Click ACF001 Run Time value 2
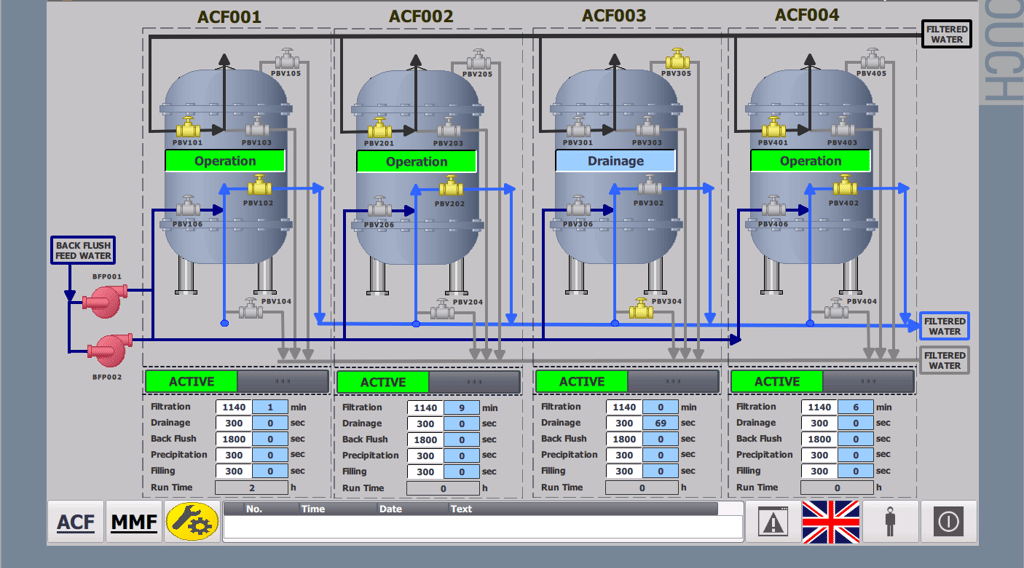Viewport: 1024px width, 568px height. (x=251, y=488)
